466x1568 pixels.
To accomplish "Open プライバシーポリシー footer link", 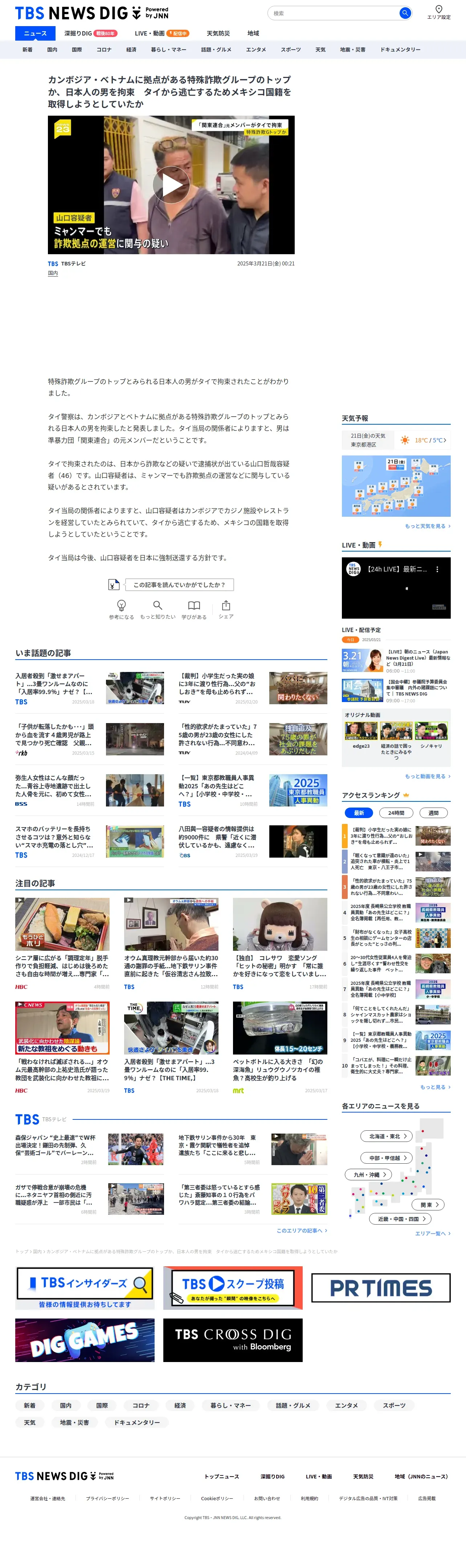I will coord(107,1499).
